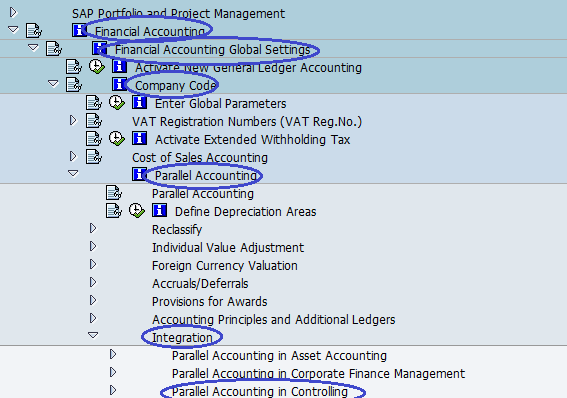Open documentation icon for Activate Extended Withholding Tax
The width and height of the screenshot is (567, 398).
[94, 138]
